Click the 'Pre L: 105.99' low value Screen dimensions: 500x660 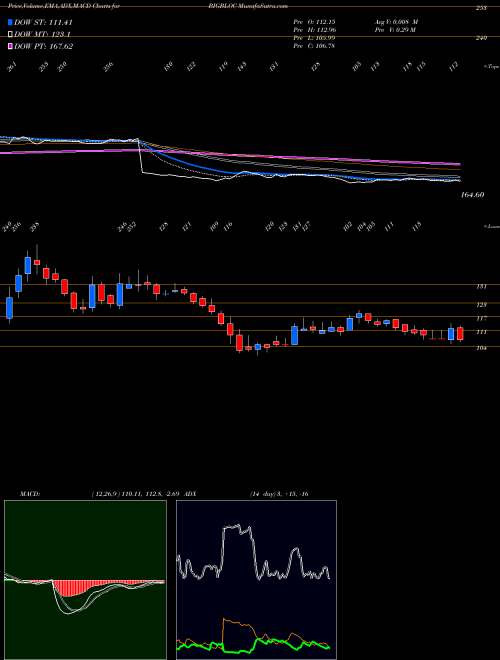coord(314,38)
